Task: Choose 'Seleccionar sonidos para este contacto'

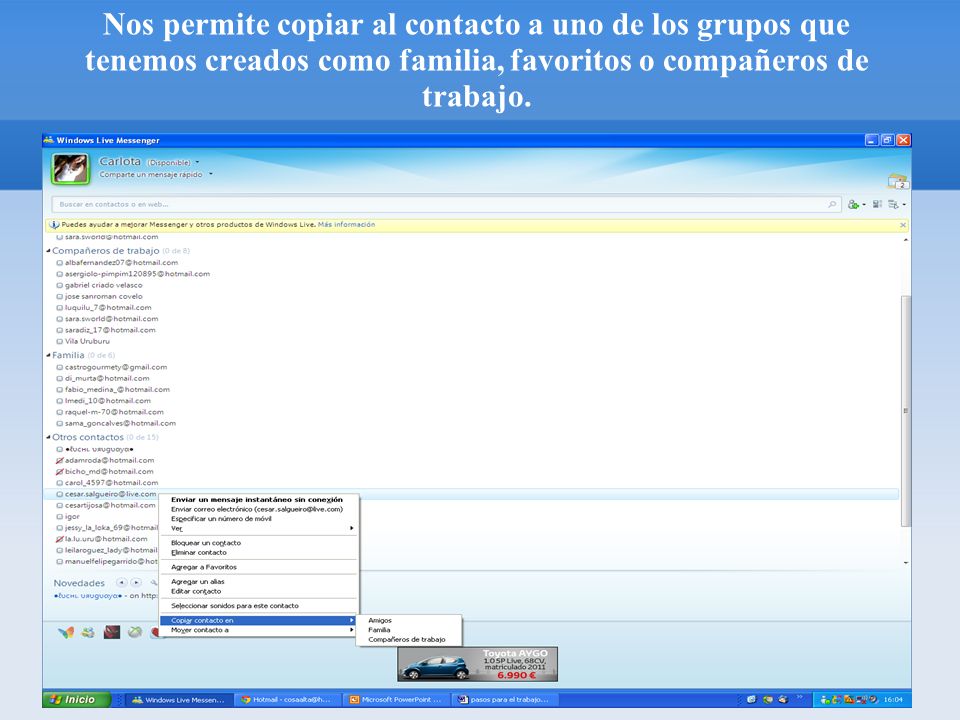Action: (258, 606)
